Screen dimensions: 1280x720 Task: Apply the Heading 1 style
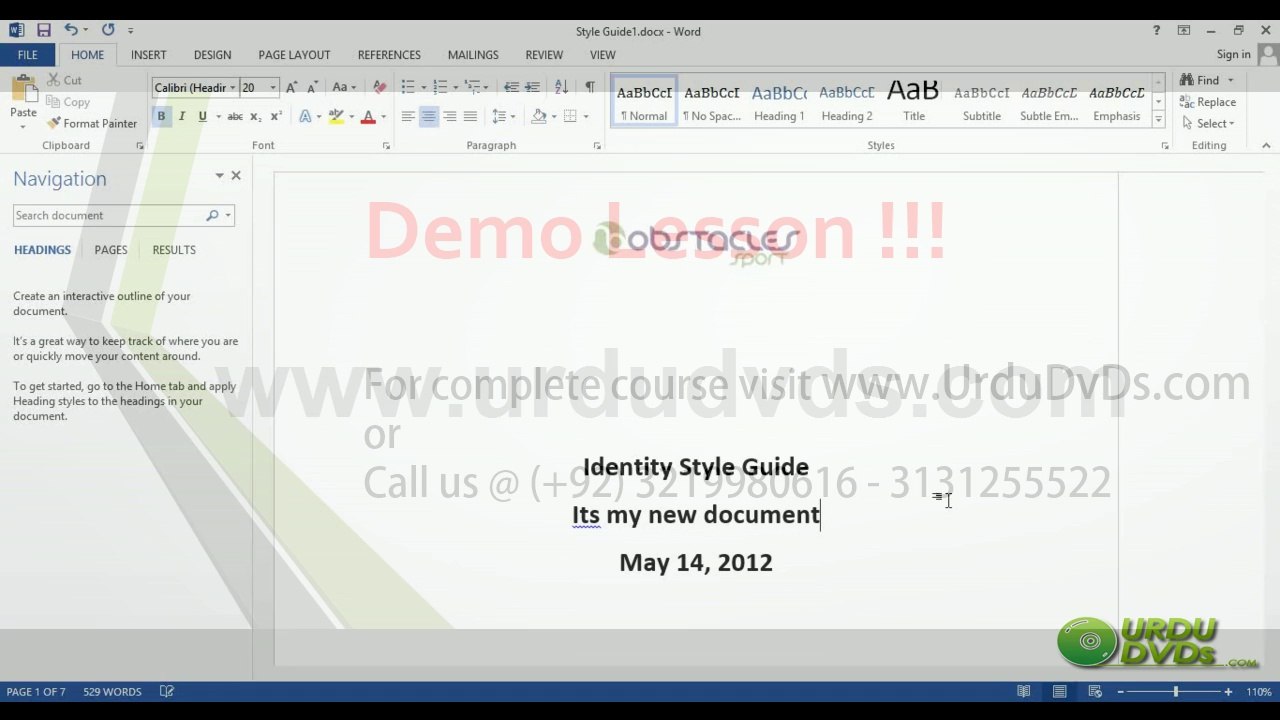pyautogui.click(x=779, y=102)
